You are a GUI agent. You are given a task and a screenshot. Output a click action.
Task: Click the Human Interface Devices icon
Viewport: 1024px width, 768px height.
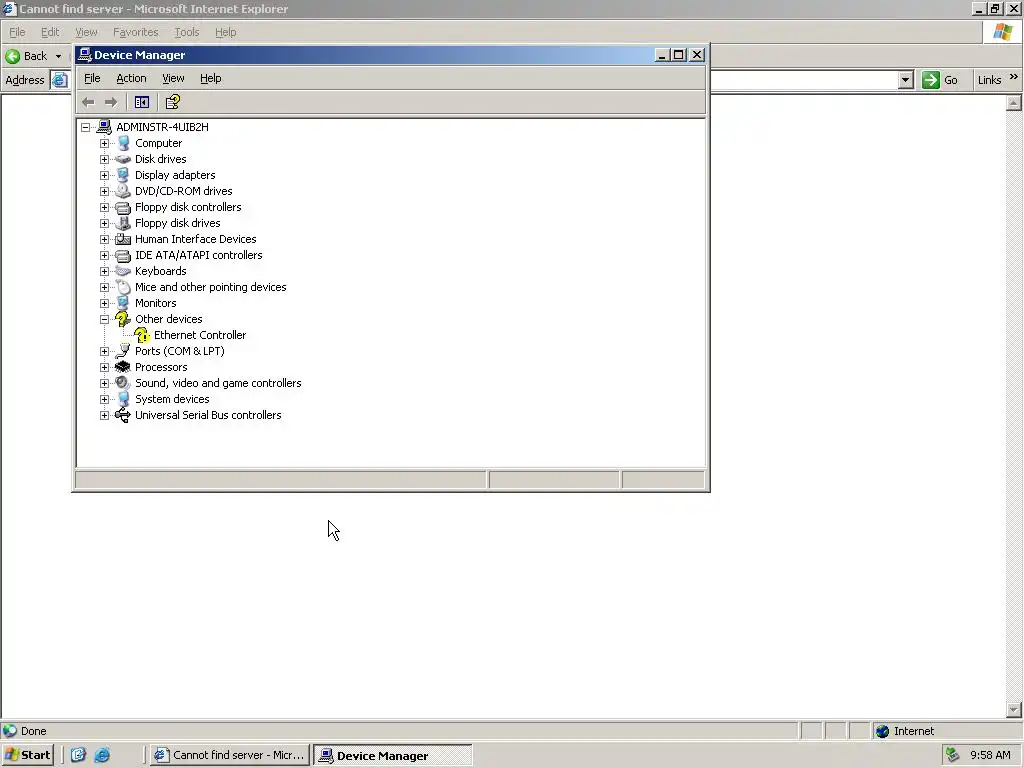coord(123,239)
